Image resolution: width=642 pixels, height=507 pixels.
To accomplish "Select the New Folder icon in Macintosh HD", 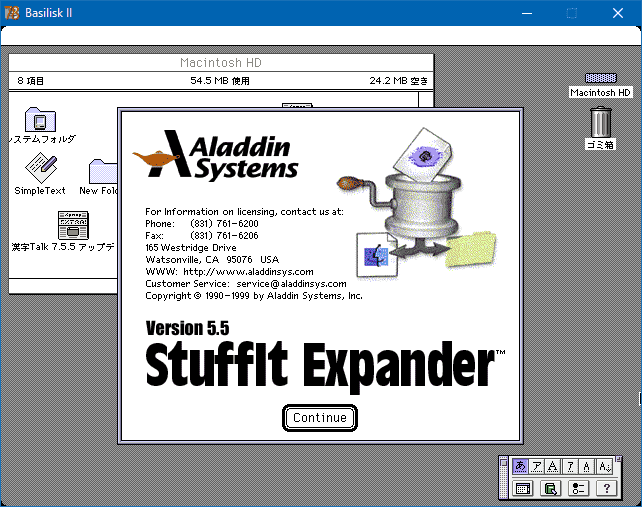I will click(x=102, y=171).
